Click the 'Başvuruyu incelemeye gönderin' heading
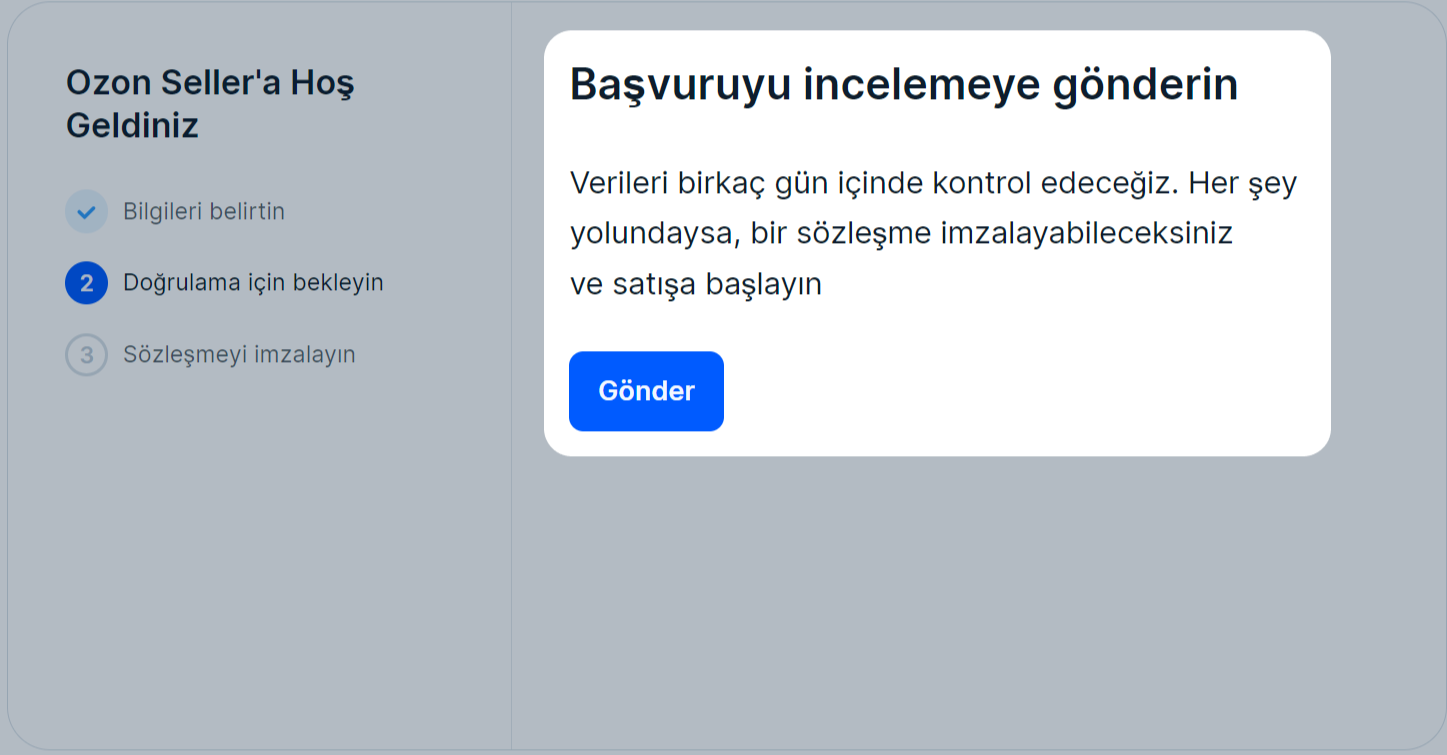This screenshot has height=755, width=1447. [904, 85]
